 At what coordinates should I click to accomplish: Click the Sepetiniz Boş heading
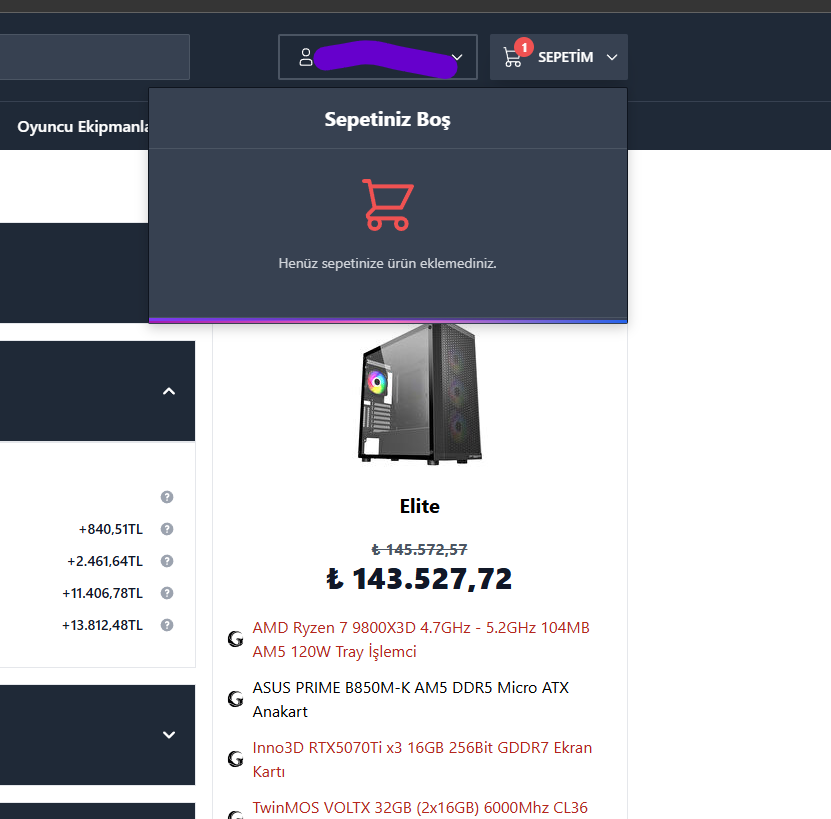click(x=387, y=119)
